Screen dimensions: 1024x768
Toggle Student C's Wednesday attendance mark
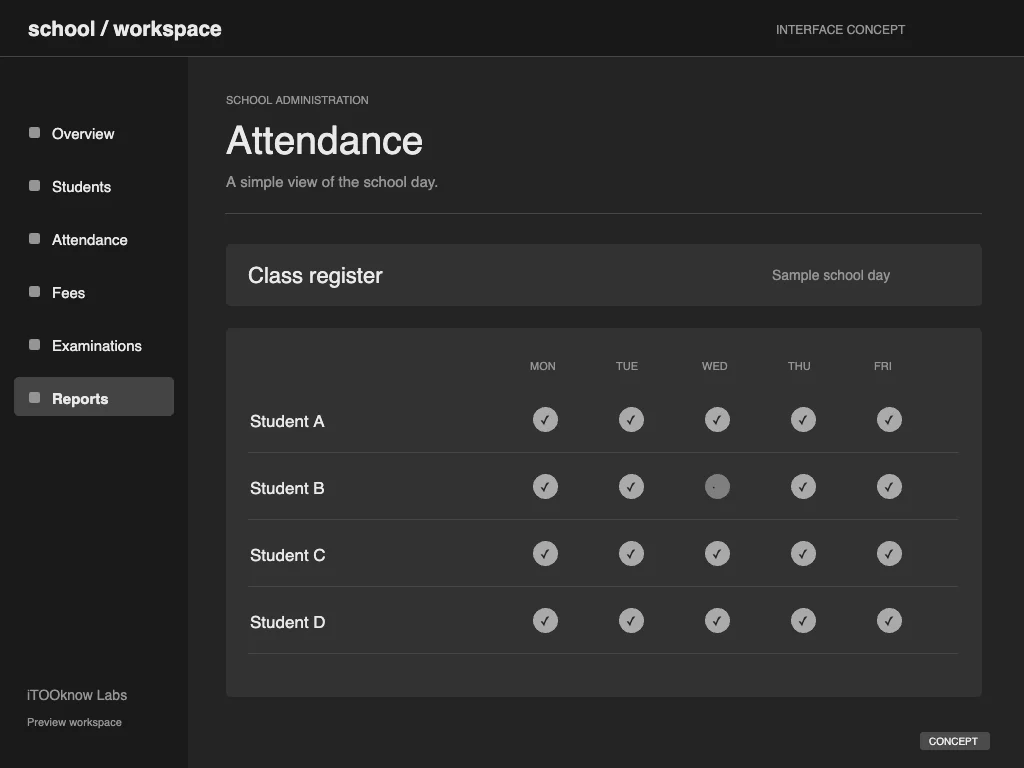717,554
